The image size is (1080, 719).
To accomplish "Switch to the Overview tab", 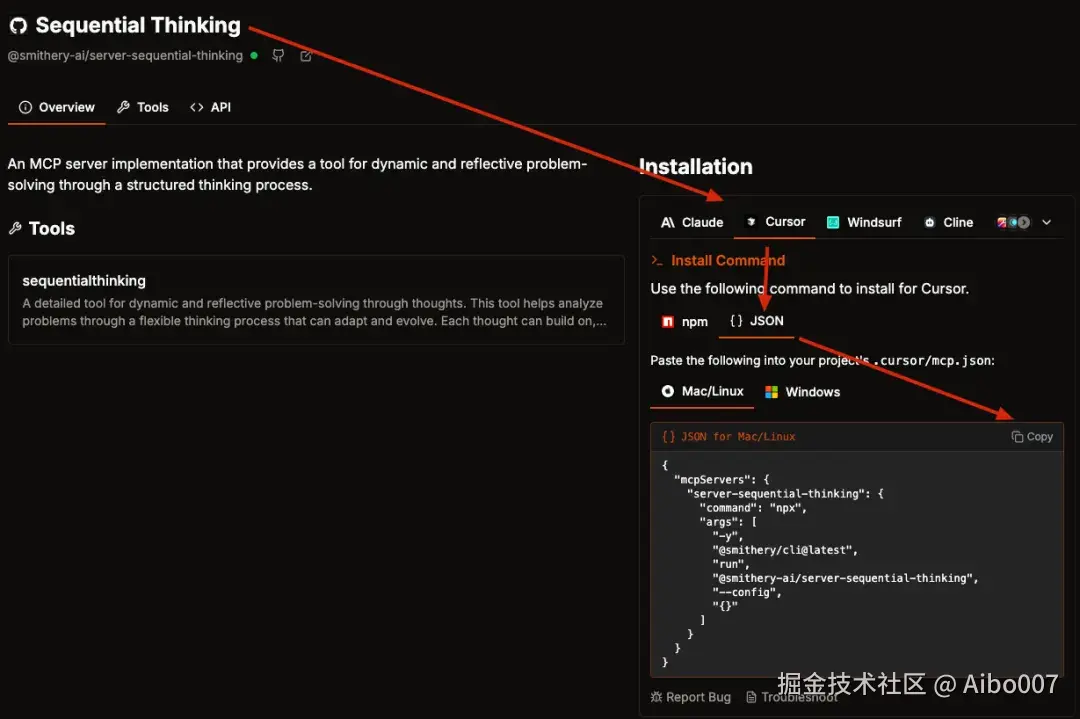I will point(56,107).
